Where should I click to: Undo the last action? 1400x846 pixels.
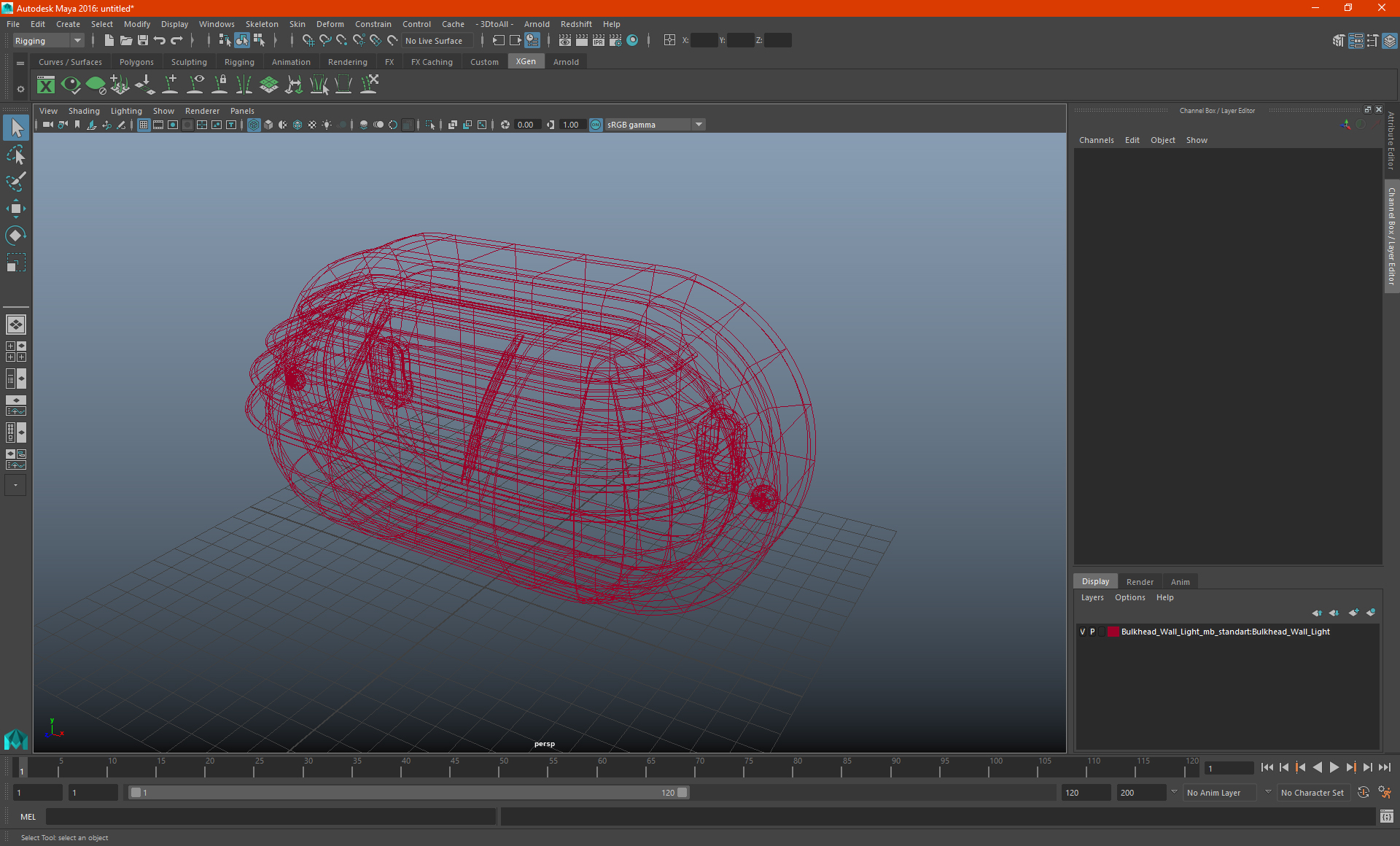160,41
